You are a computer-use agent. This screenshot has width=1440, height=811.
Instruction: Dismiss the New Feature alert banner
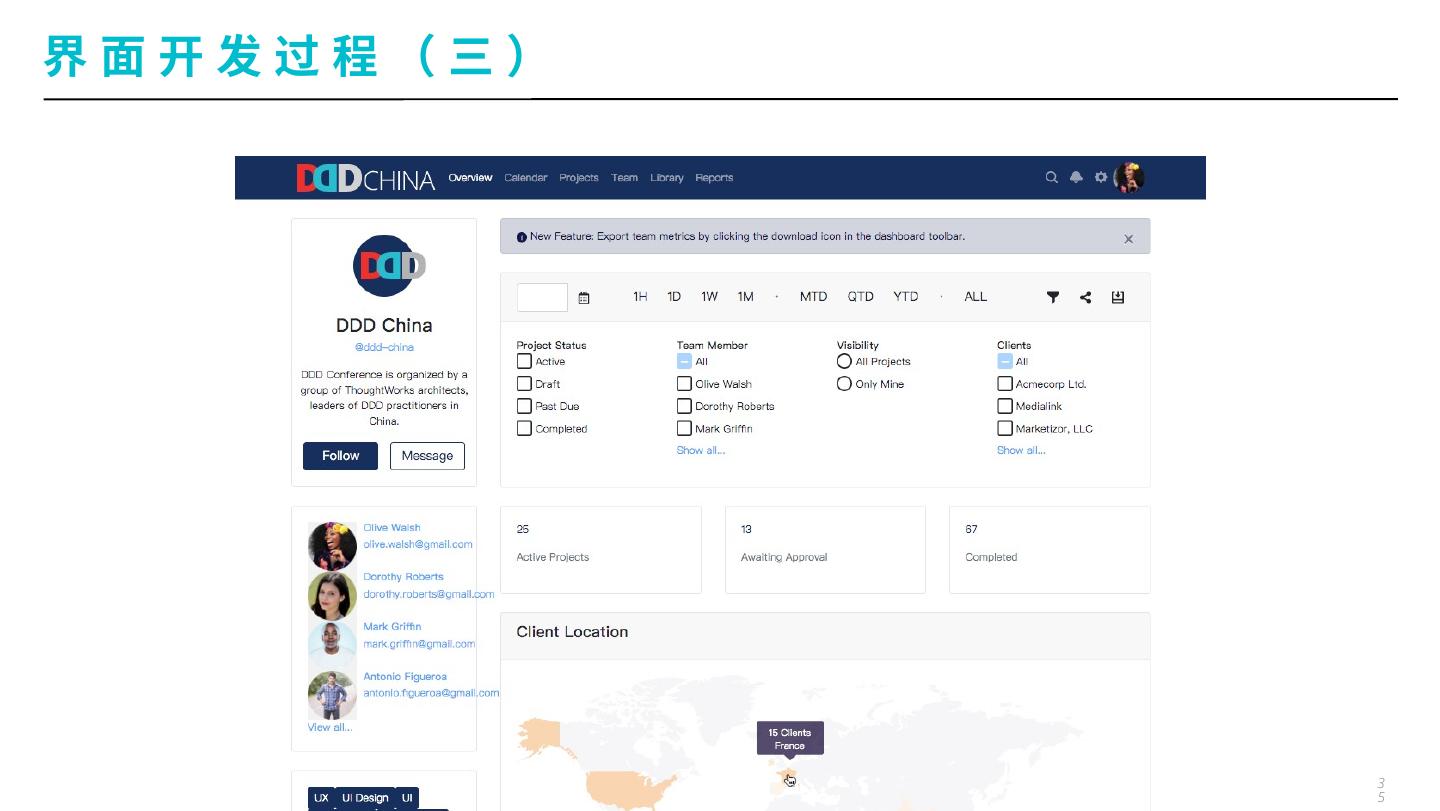click(x=1128, y=239)
